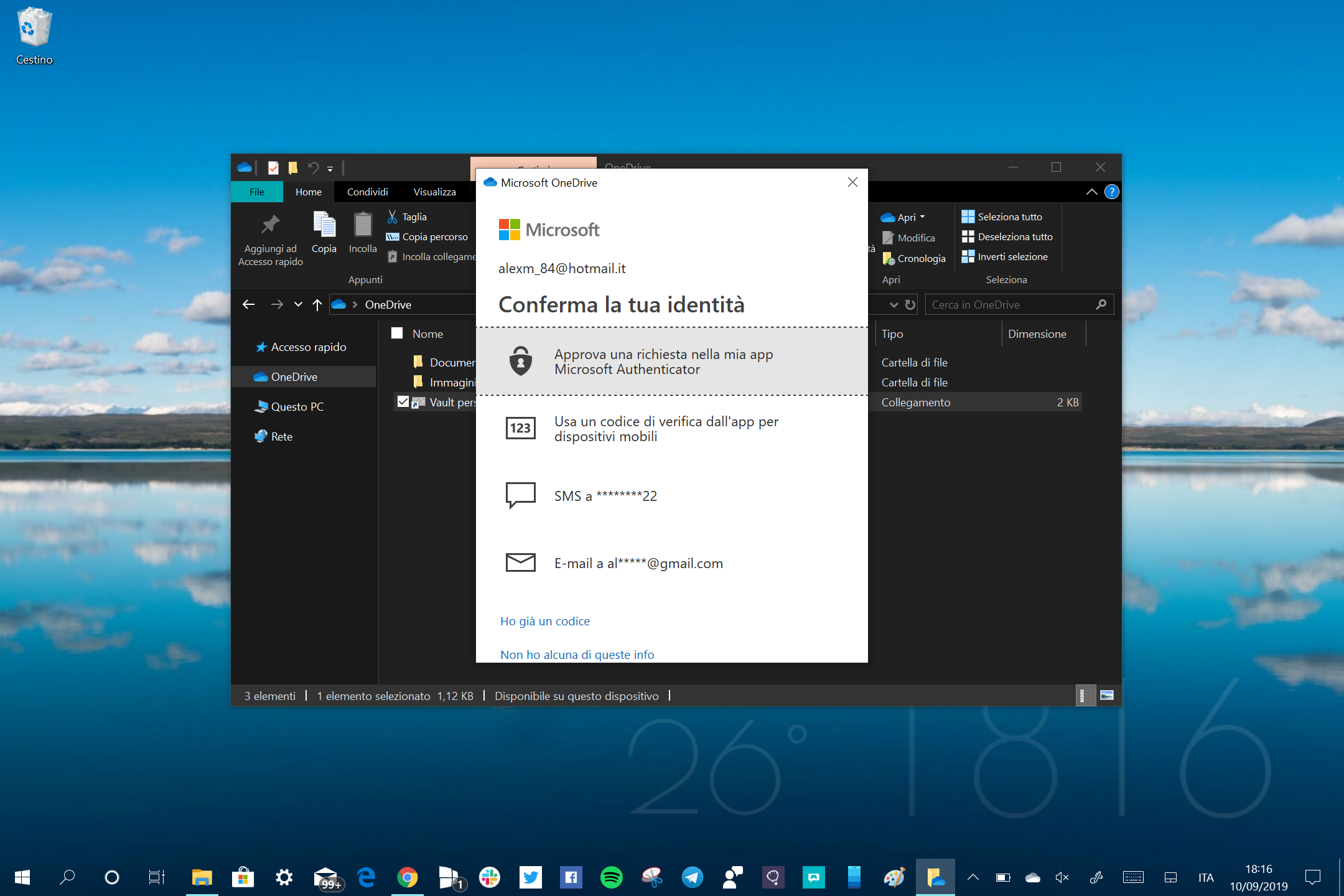Select verification code from mobile app option
1344x896 pixels.
point(671,429)
